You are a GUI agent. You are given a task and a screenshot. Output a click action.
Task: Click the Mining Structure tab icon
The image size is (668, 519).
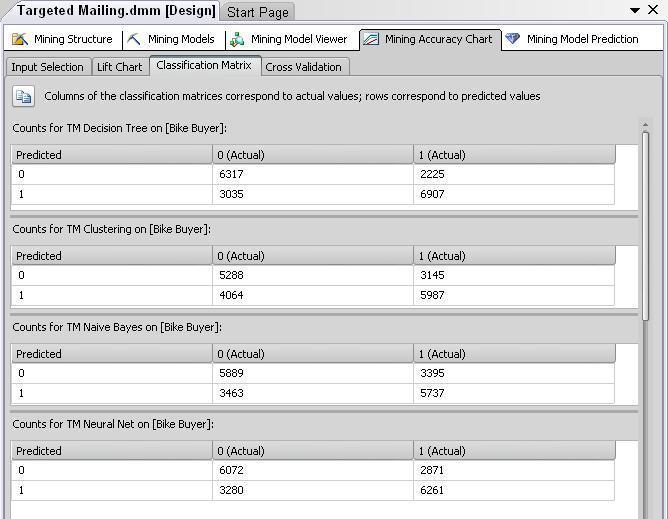(x=20, y=39)
